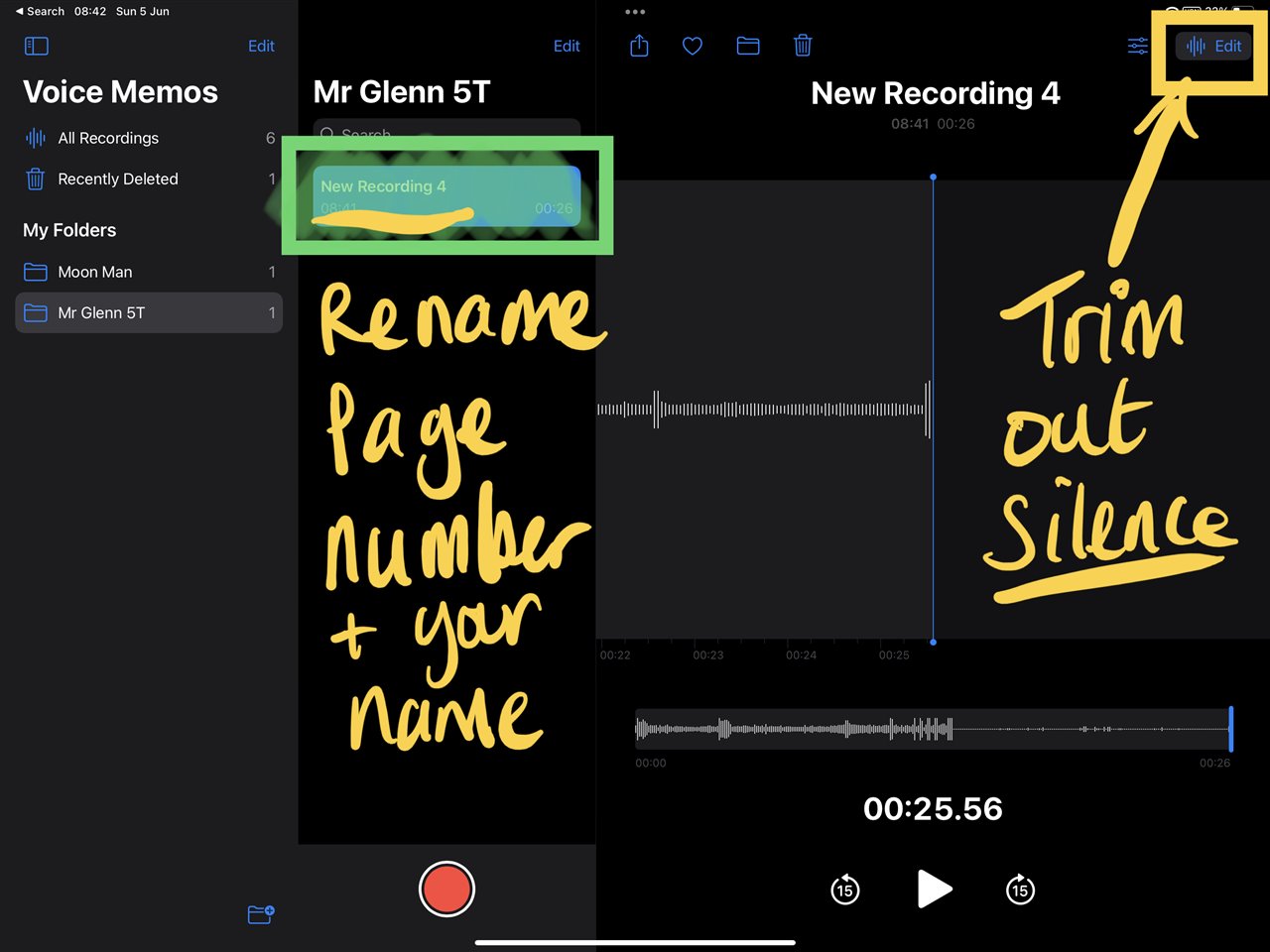Return to Search via the back arrow
Screen dimensions: 1270x952
pyautogui.click(x=40, y=11)
